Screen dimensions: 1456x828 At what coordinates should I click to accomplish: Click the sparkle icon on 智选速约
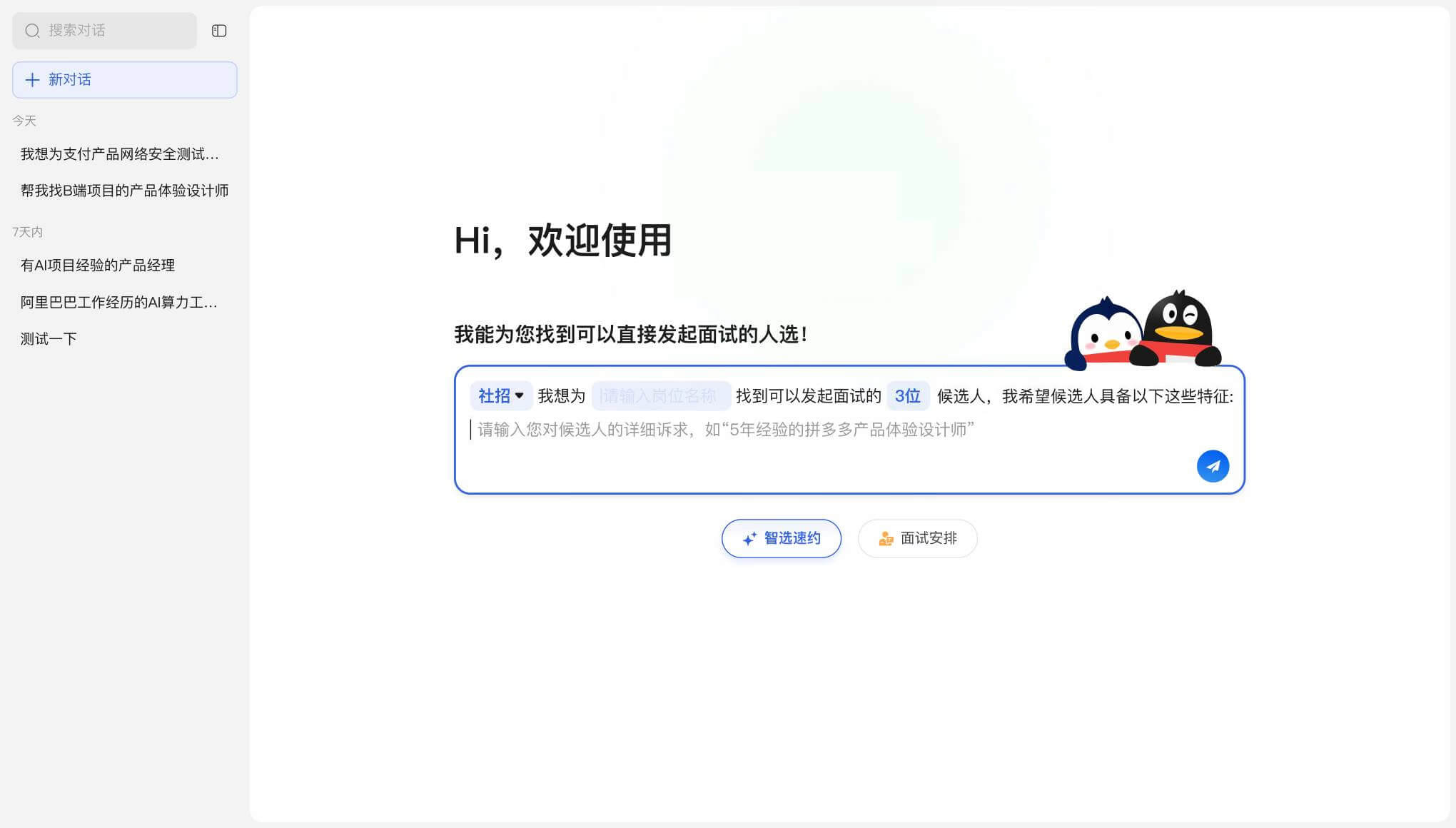click(749, 539)
